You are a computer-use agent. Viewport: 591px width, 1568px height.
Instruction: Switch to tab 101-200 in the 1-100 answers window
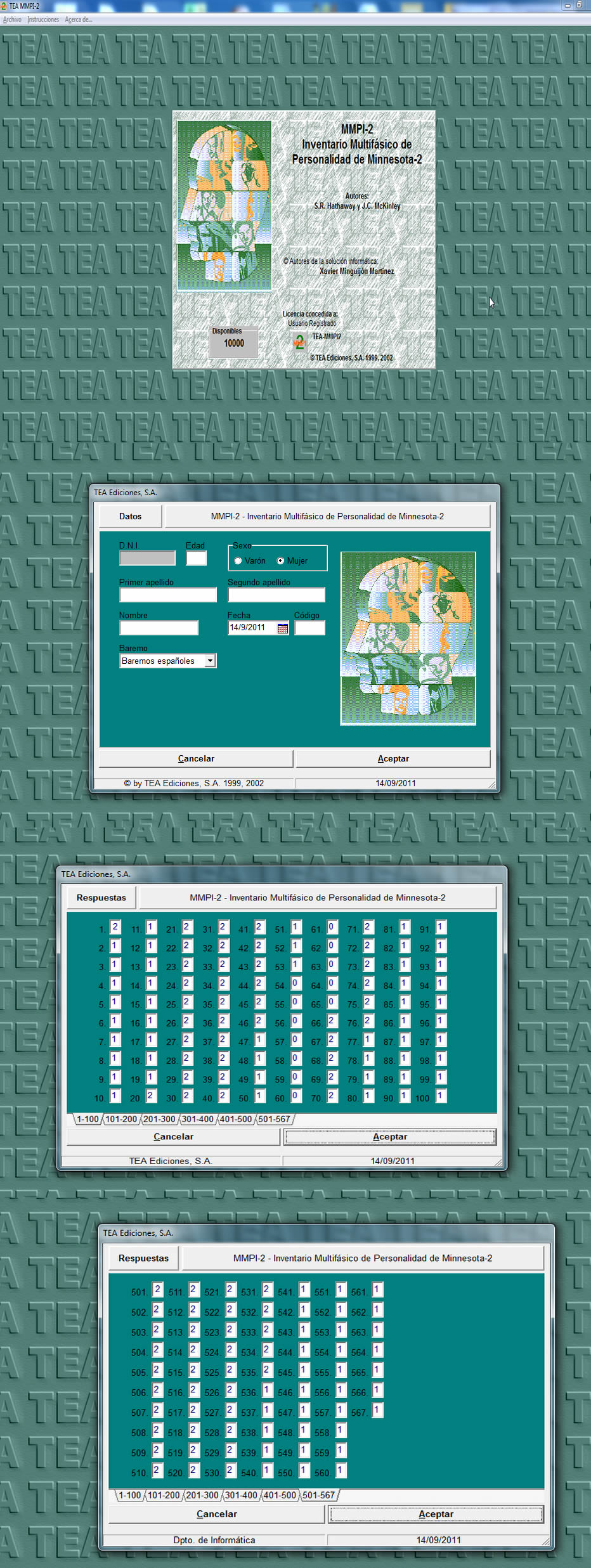point(121,1119)
